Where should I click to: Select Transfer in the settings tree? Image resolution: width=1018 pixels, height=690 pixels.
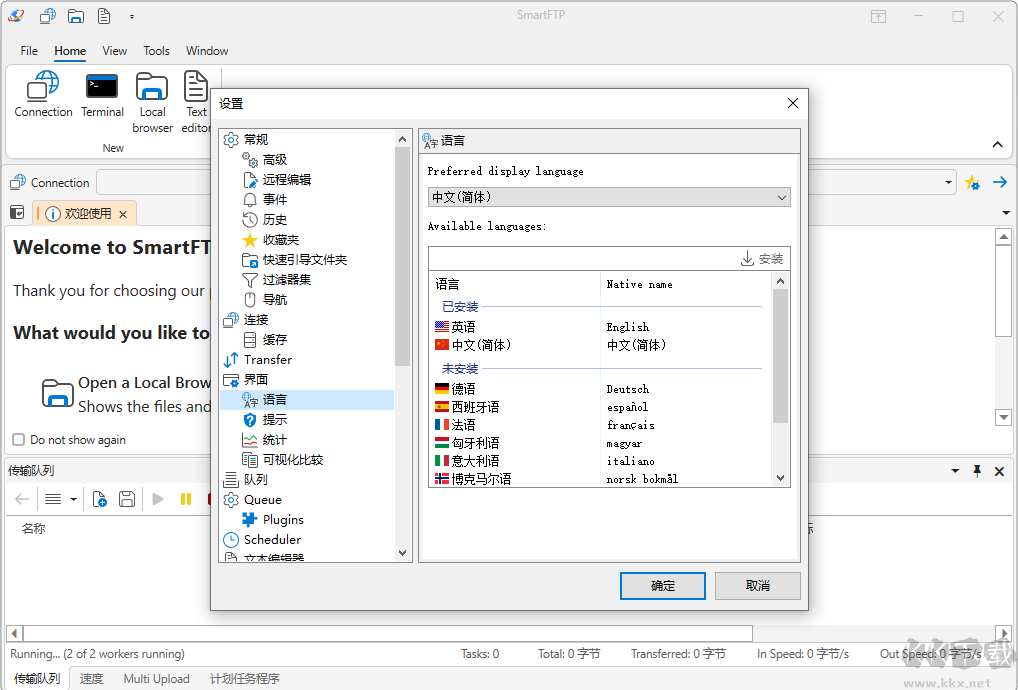point(267,360)
